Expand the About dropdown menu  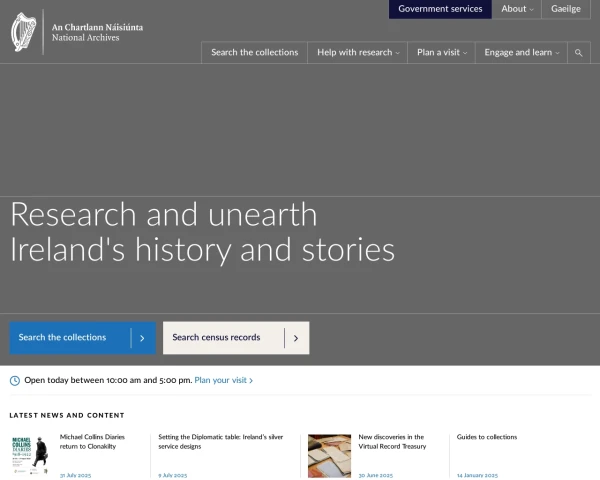click(517, 9)
